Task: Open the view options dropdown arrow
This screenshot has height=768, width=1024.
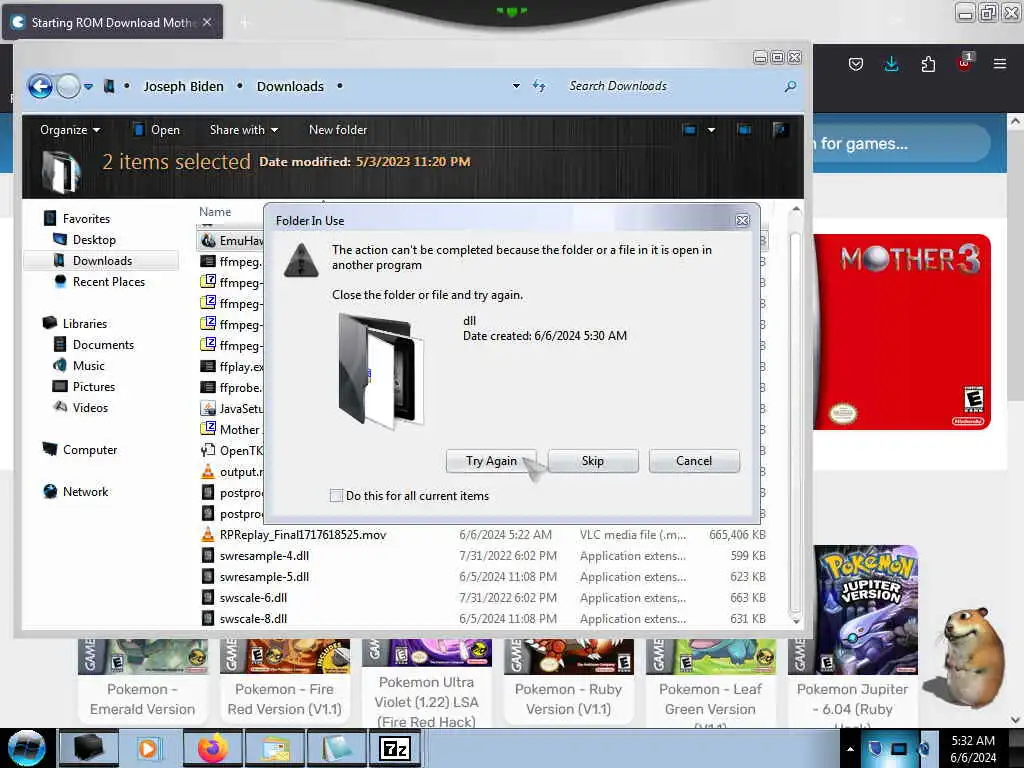Action: click(711, 130)
